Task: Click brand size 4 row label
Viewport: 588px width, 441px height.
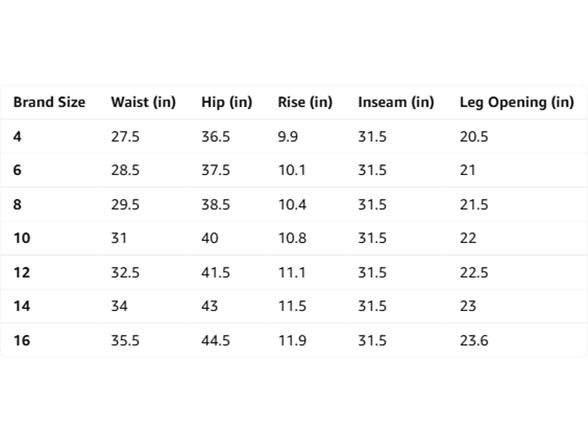Action: tap(17, 136)
